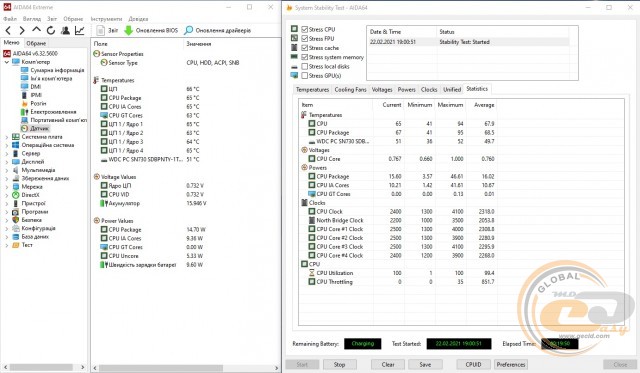Collapse the Комп'ютер tree node
This screenshot has height=373, width=640.
(7, 62)
